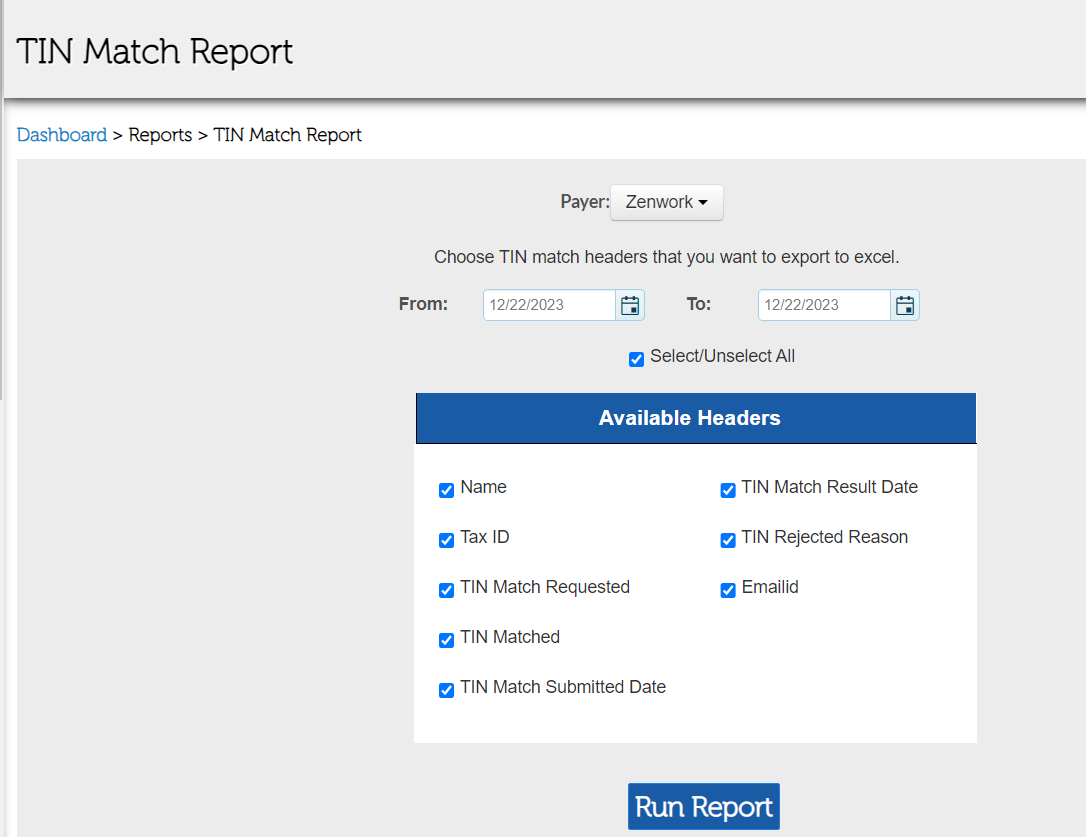Uncheck the Name header checkbox
This screenshot has width=1086, height=837.
(x=447, y=490)
